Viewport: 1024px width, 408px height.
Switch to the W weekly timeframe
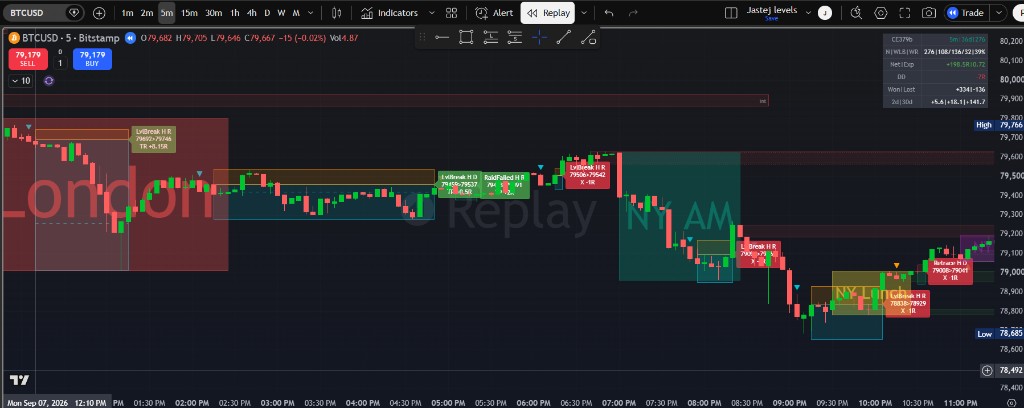pos(281,12)
